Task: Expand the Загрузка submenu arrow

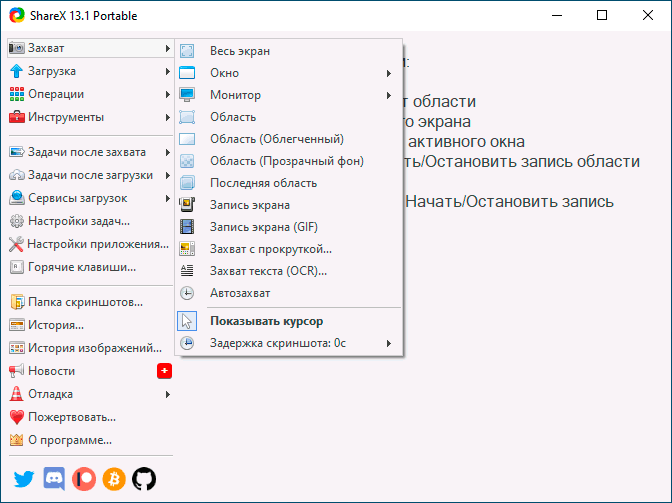Action: coord(168,71)
